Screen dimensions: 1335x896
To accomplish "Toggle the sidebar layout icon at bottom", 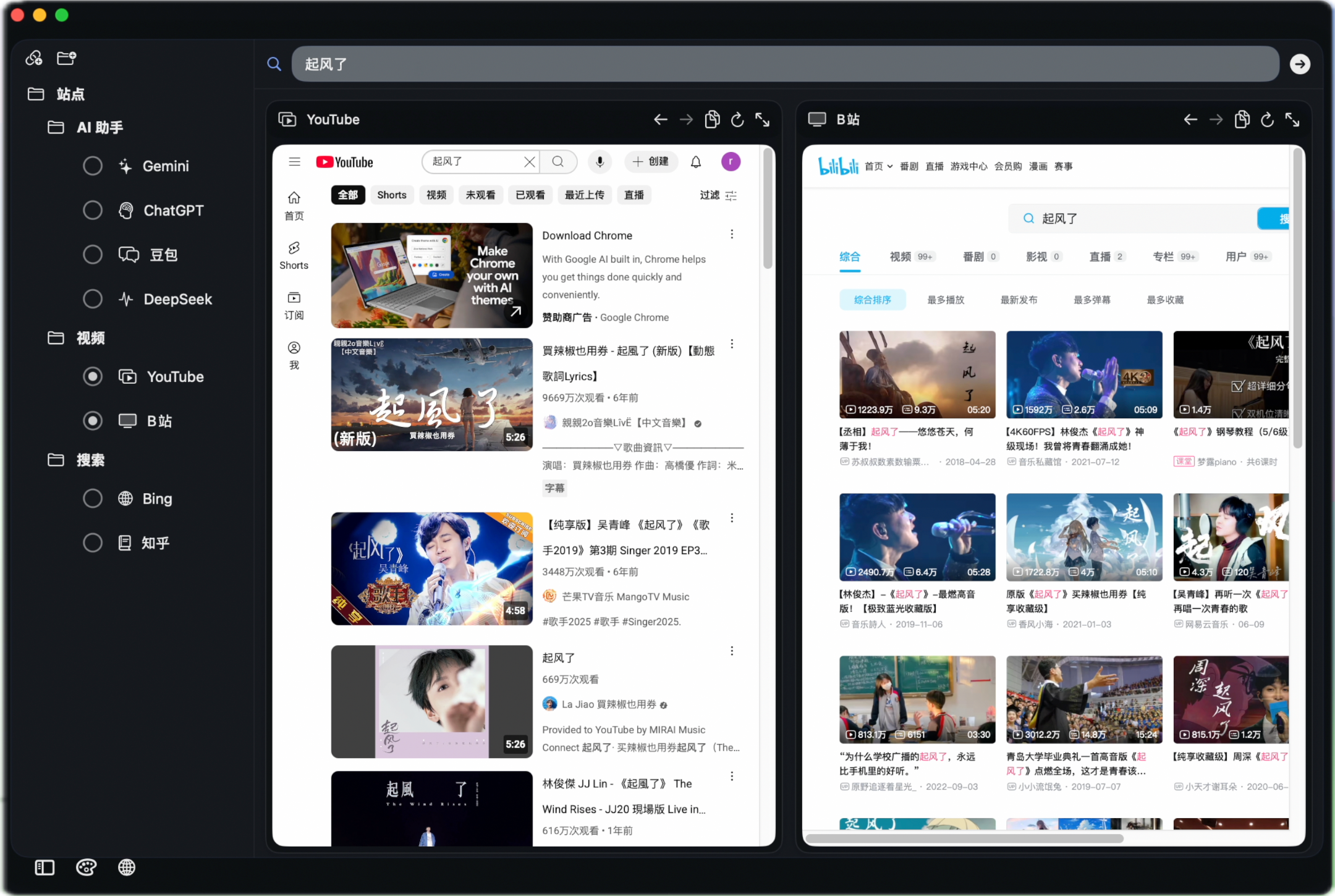I will 44,868.
